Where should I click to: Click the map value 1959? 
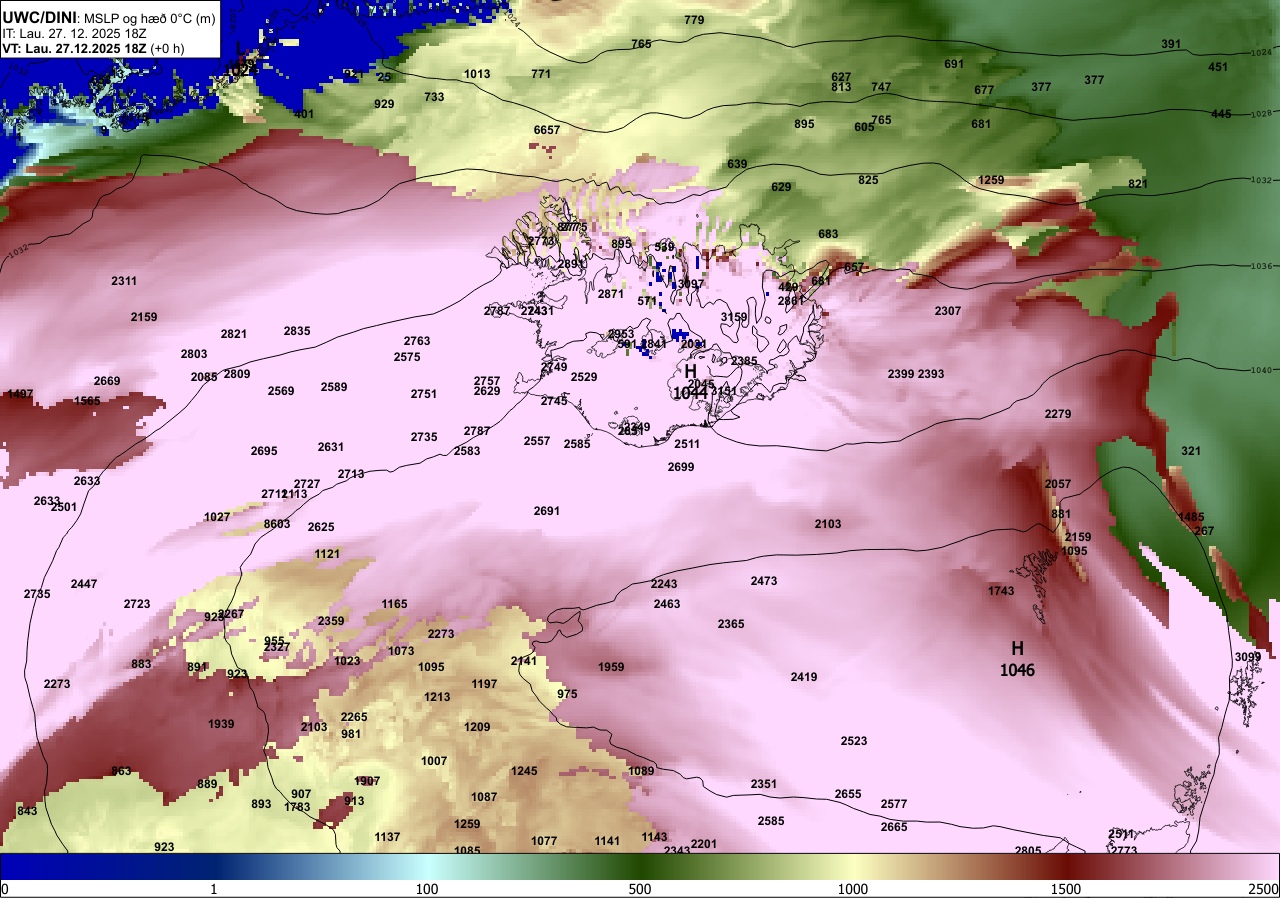[611, 667]
